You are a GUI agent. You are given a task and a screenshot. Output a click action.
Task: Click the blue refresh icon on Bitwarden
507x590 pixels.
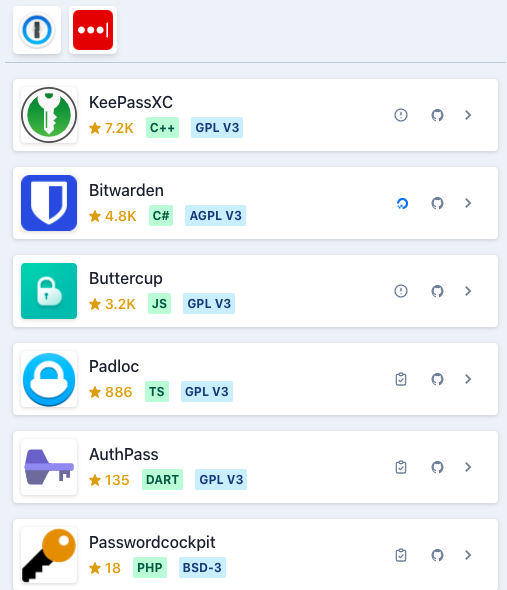(402, 204)
